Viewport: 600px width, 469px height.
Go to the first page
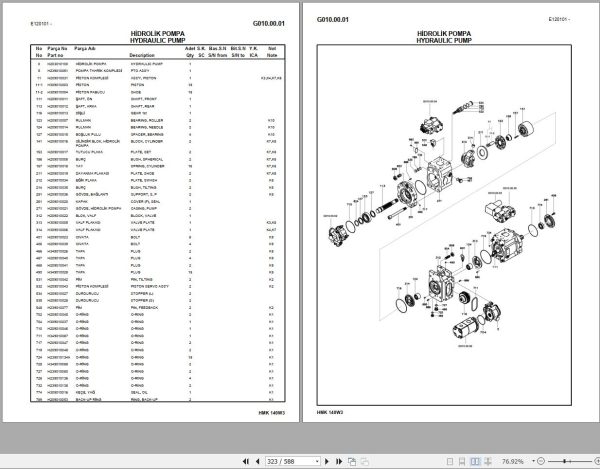coord(246,461)
